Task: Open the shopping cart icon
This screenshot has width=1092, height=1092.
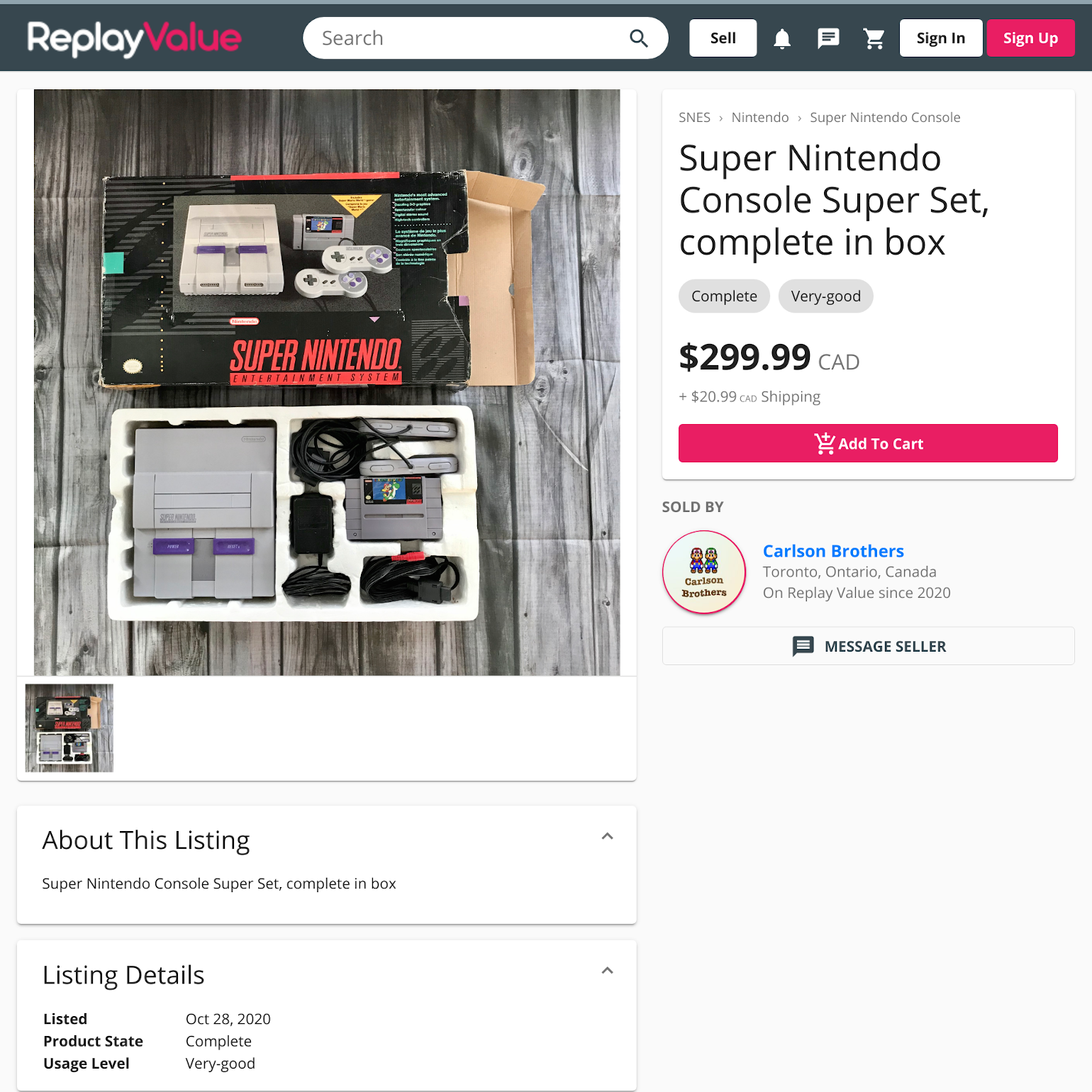Action: (874, 38)
